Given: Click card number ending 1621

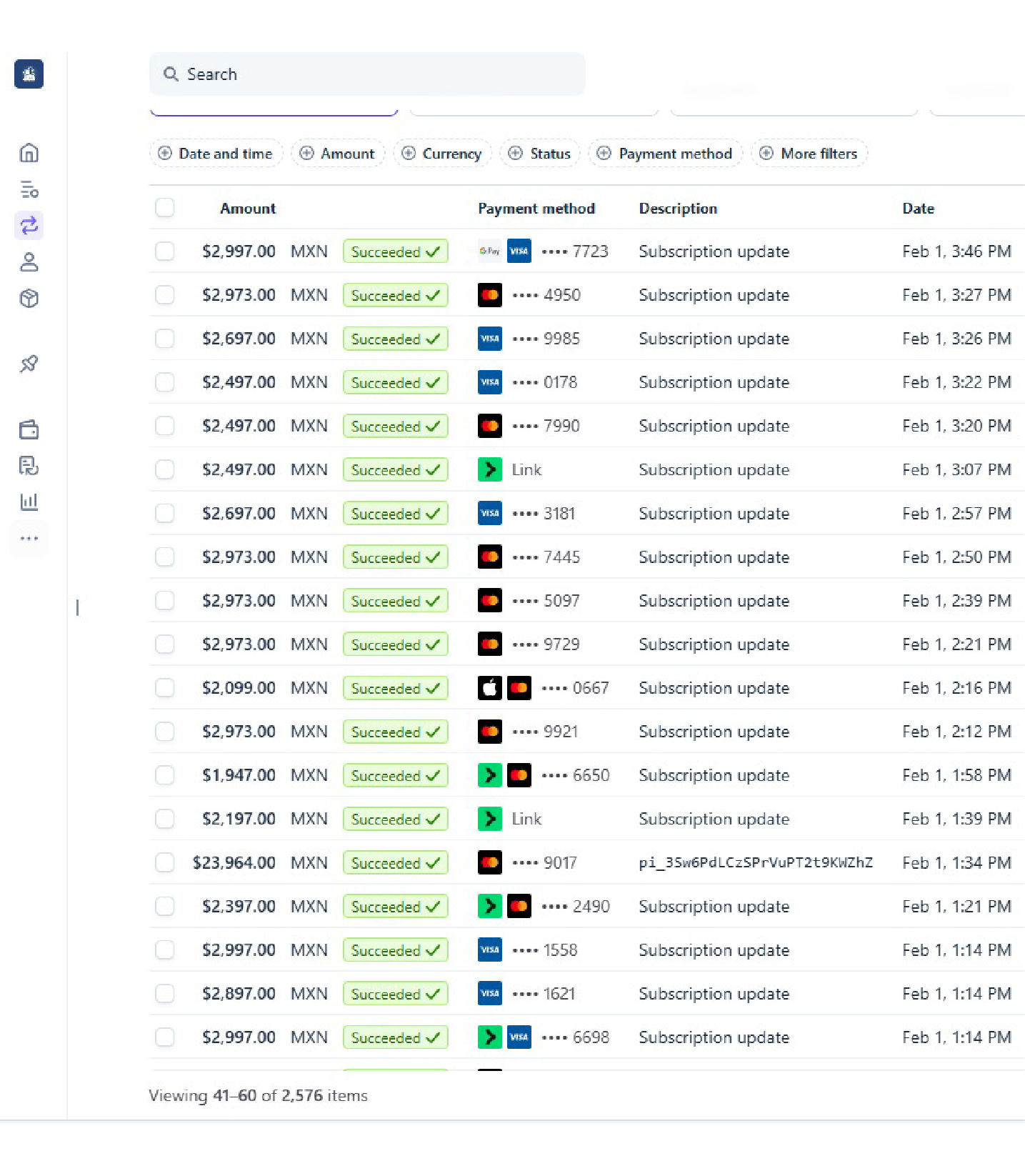Looking at the screenshot, I should tap(544, 993).
